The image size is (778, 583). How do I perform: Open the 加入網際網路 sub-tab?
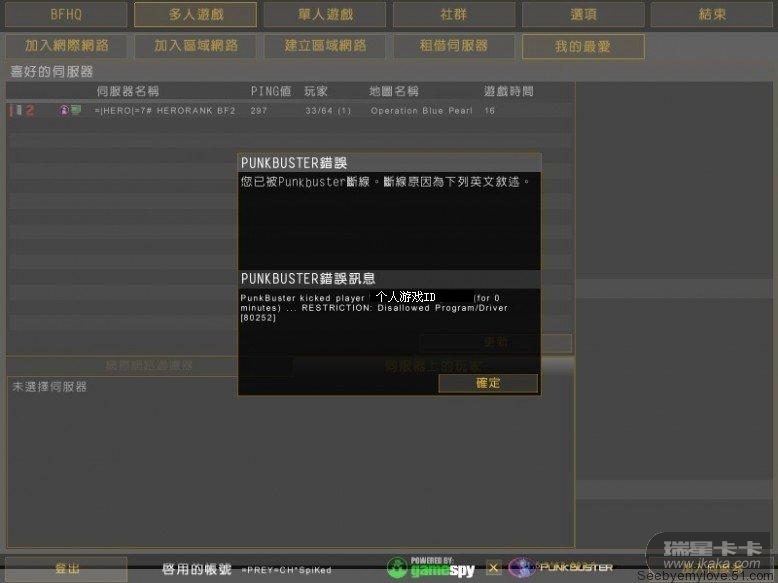click(66, 46)
